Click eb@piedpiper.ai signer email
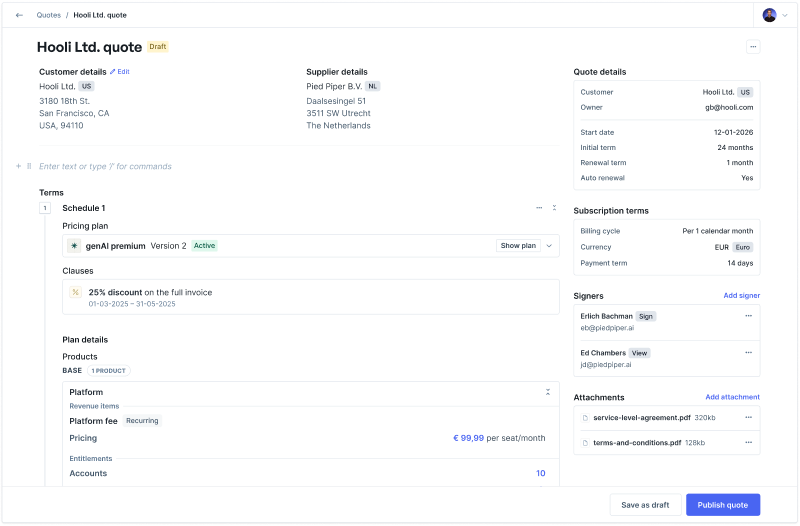Image resolution: width=800 pixels, height=526 pixels. [607, 328]
